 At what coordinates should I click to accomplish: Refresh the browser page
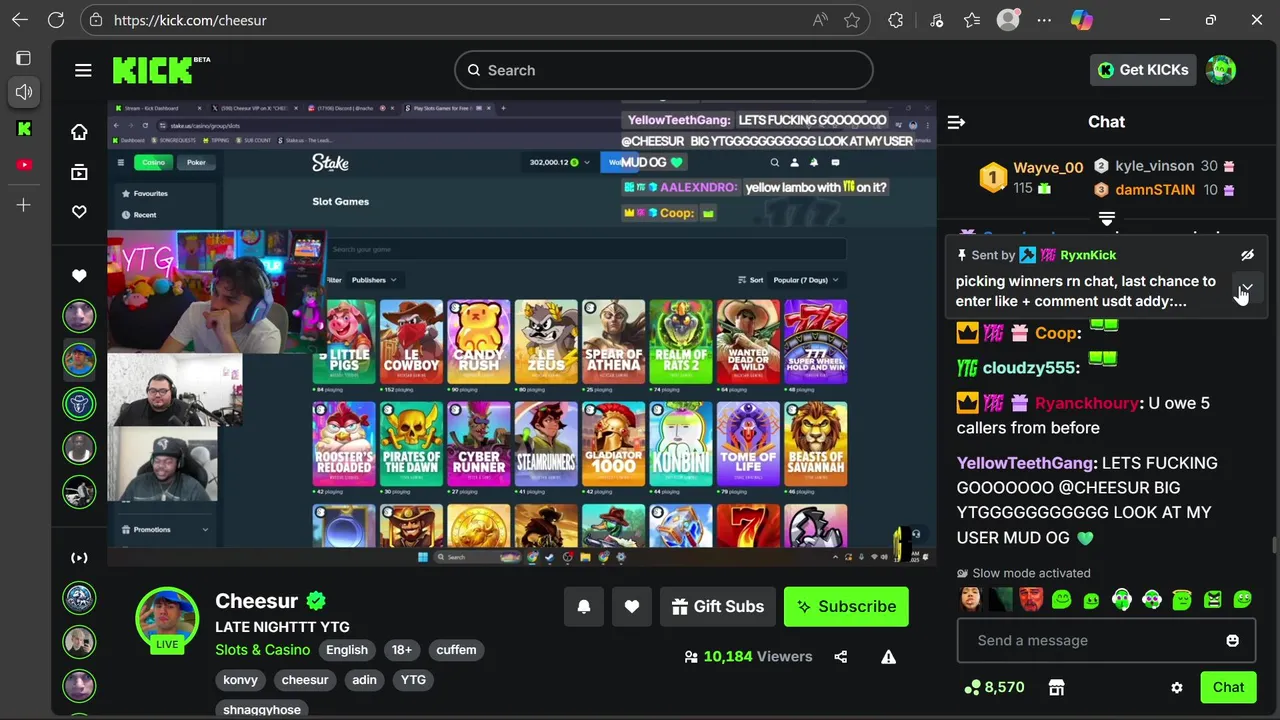pyautogui.click(x=56, y=20)
